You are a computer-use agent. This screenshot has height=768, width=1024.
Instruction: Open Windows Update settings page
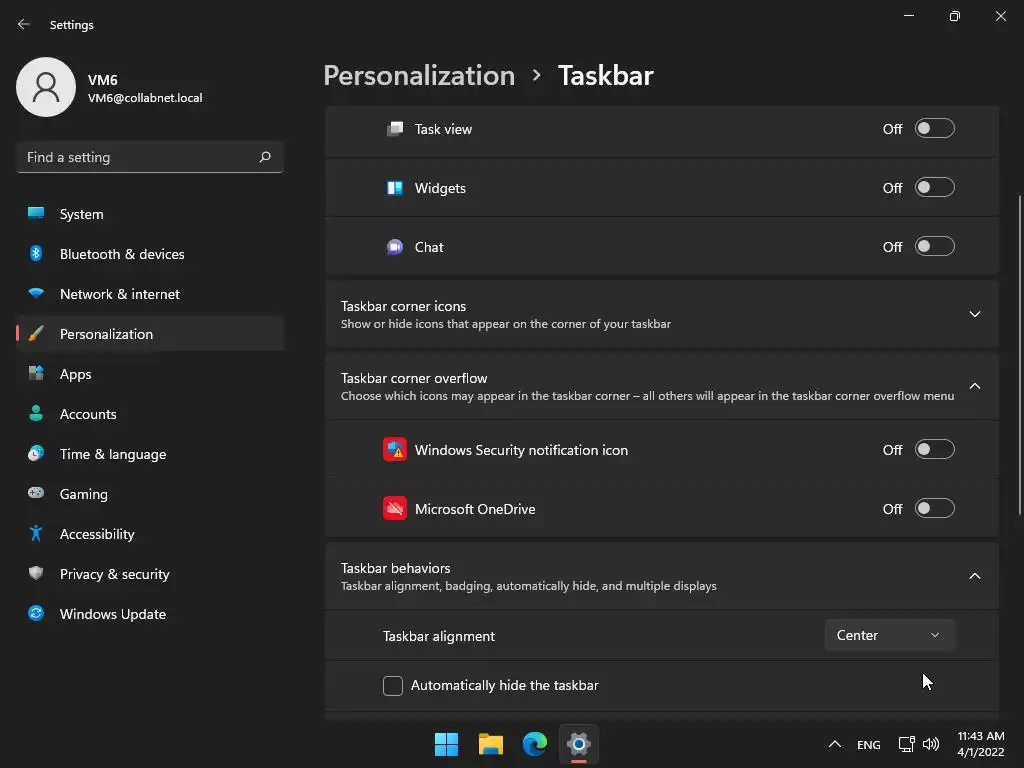112,614
